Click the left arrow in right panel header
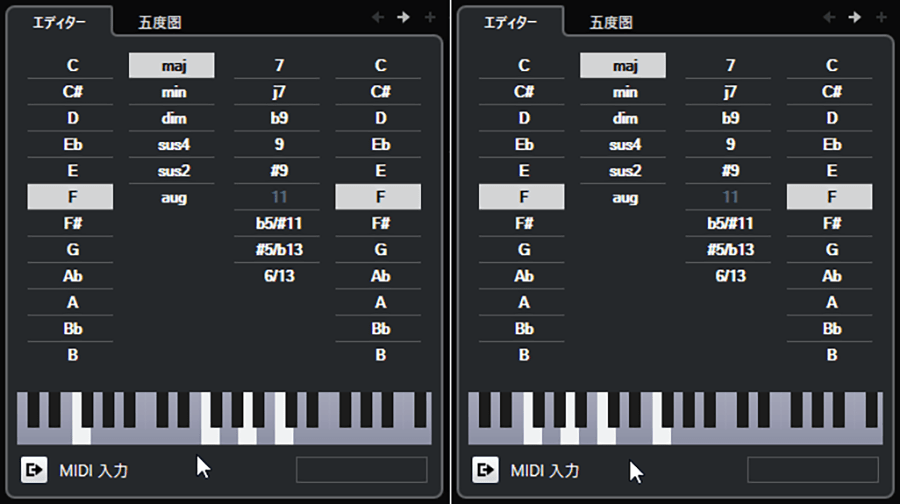Image resolution: width=900 pixels, height=504 pixels. (829, 18)
